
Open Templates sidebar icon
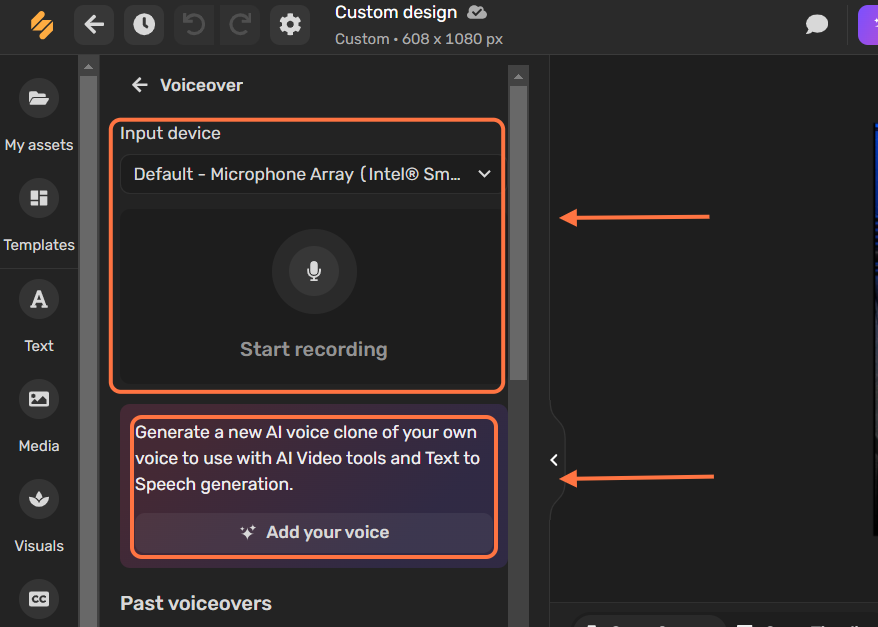[x=39, y=198]
